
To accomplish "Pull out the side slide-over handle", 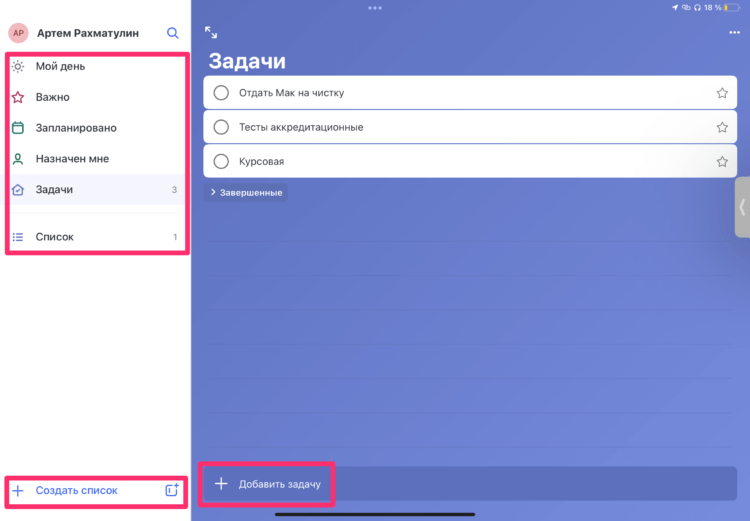I will coord(742,207).
